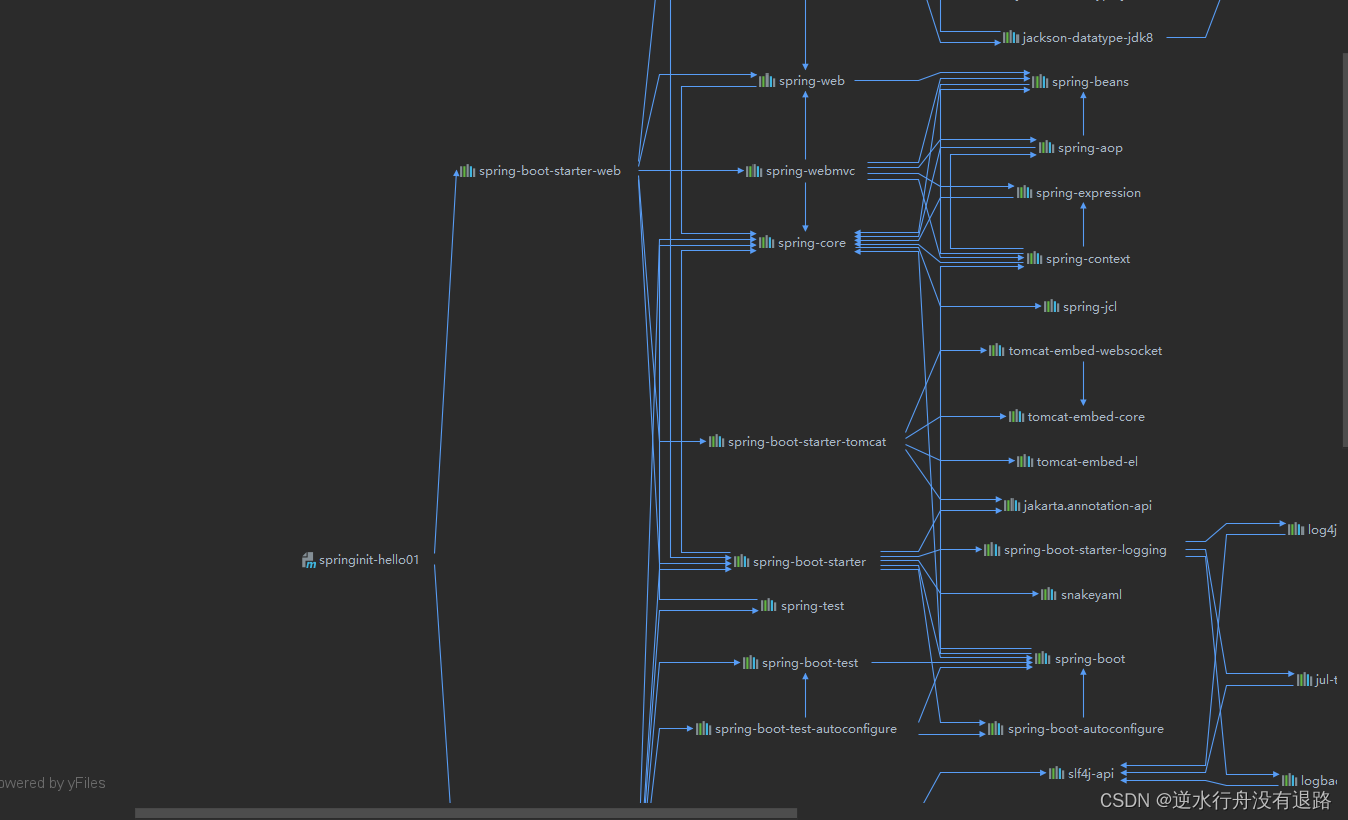Image resolution: width=1348 pixels, height=820 pixels.
Task: Click the spring-core library icon
Action: tap(766, 242)
